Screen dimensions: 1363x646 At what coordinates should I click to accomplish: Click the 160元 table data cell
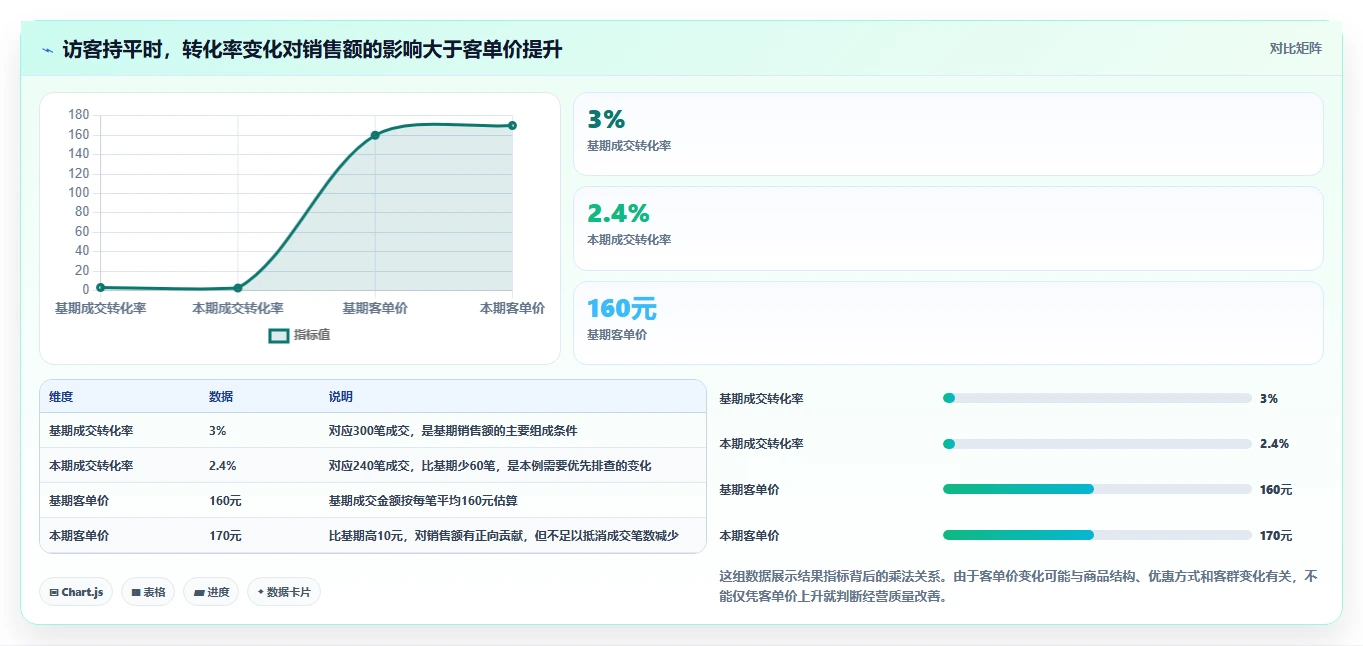pos(225,501)
